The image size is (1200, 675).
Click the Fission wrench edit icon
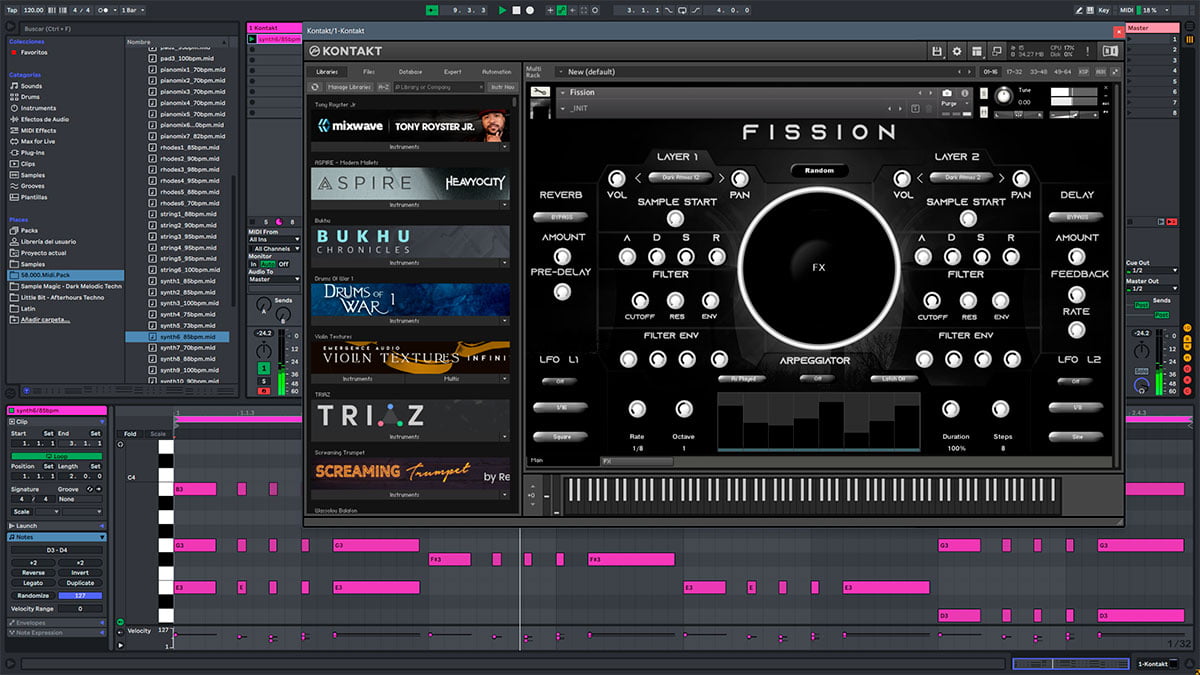541,93
